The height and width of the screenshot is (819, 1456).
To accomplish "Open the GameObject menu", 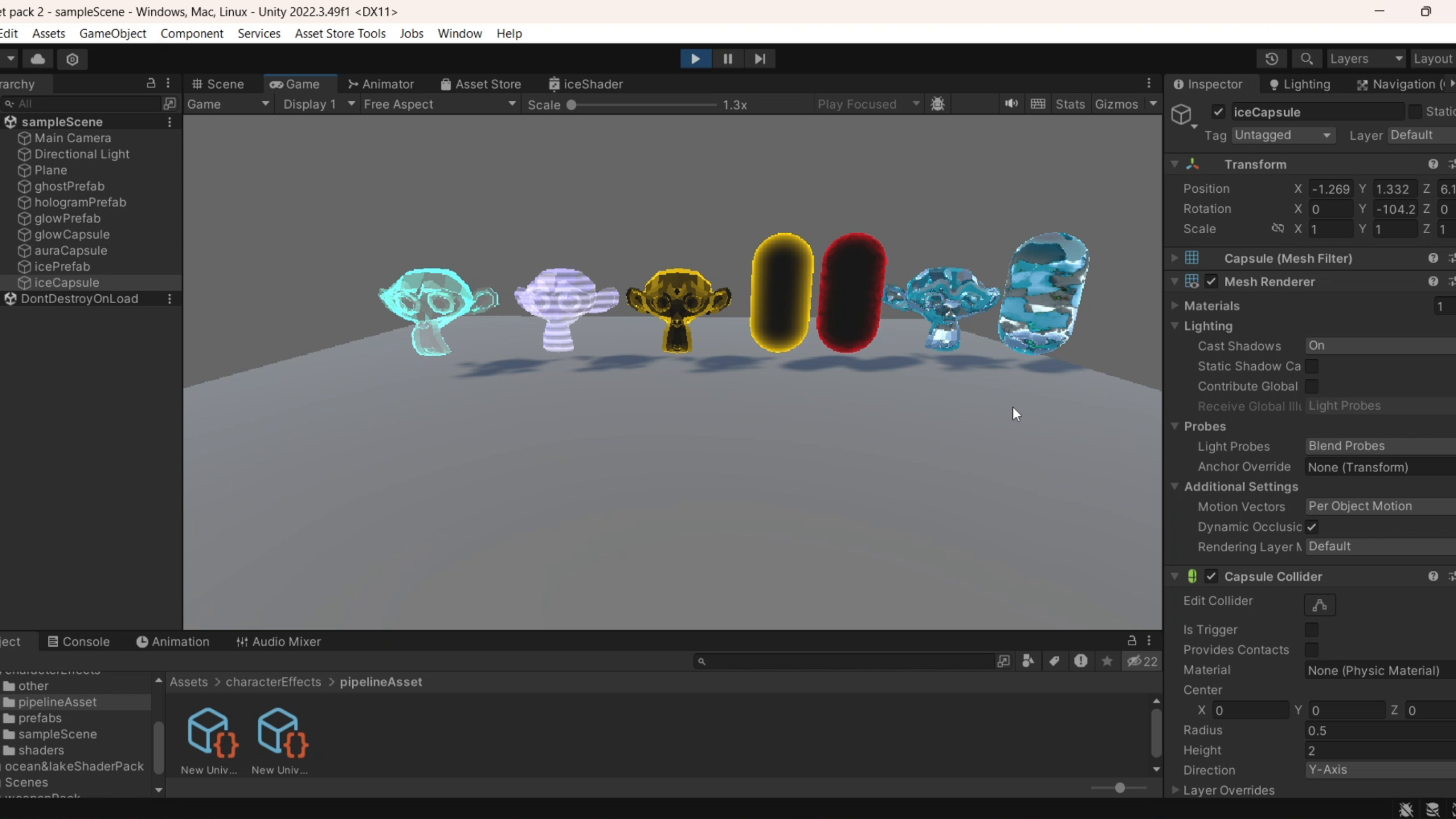I will point(113,34).
